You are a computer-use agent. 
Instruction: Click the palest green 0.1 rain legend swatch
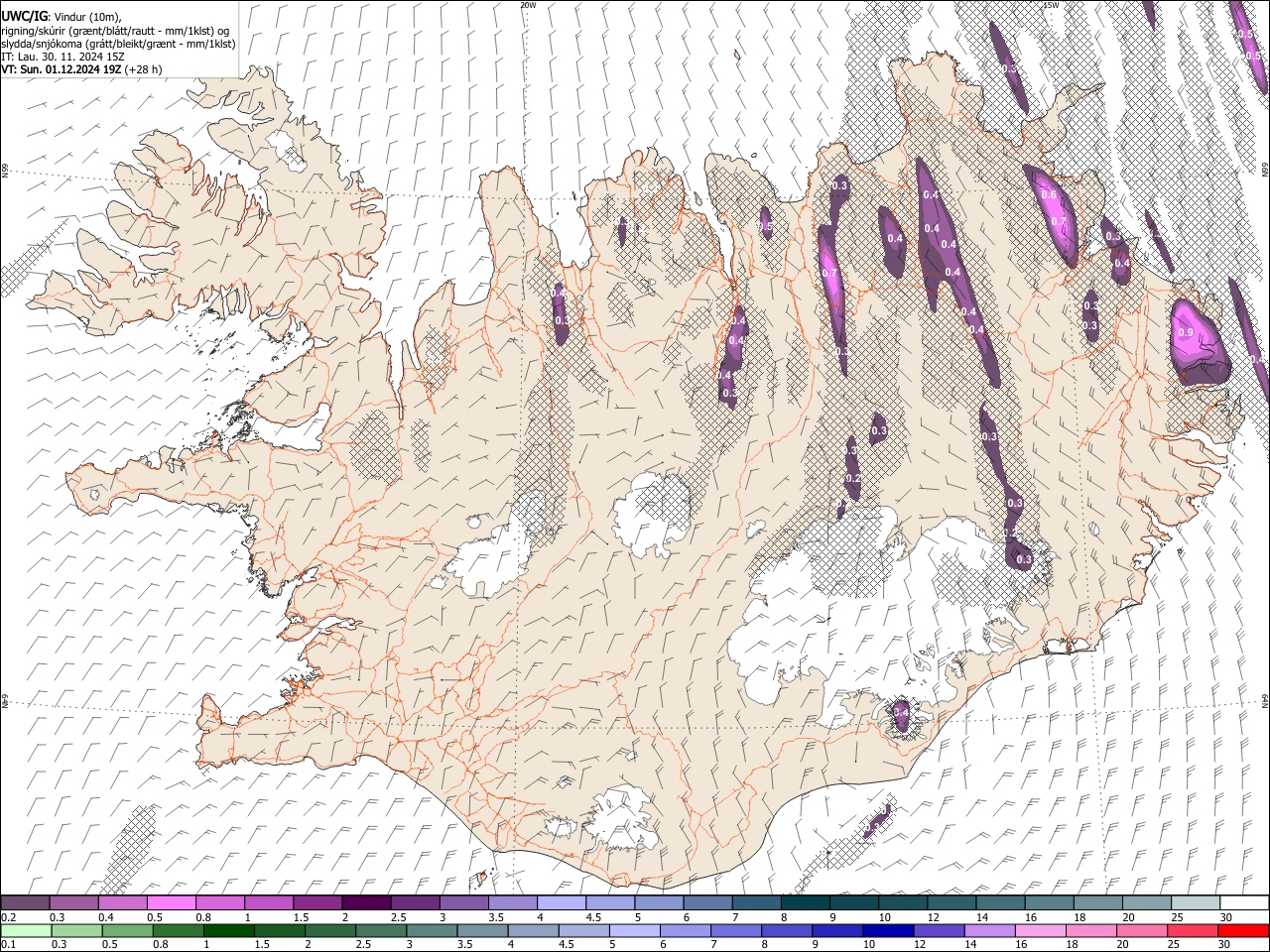click(25, 930)
